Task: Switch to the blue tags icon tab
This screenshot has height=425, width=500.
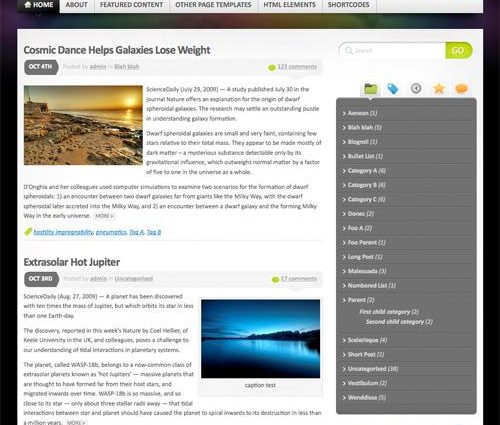Action: [x=393, y=89]
